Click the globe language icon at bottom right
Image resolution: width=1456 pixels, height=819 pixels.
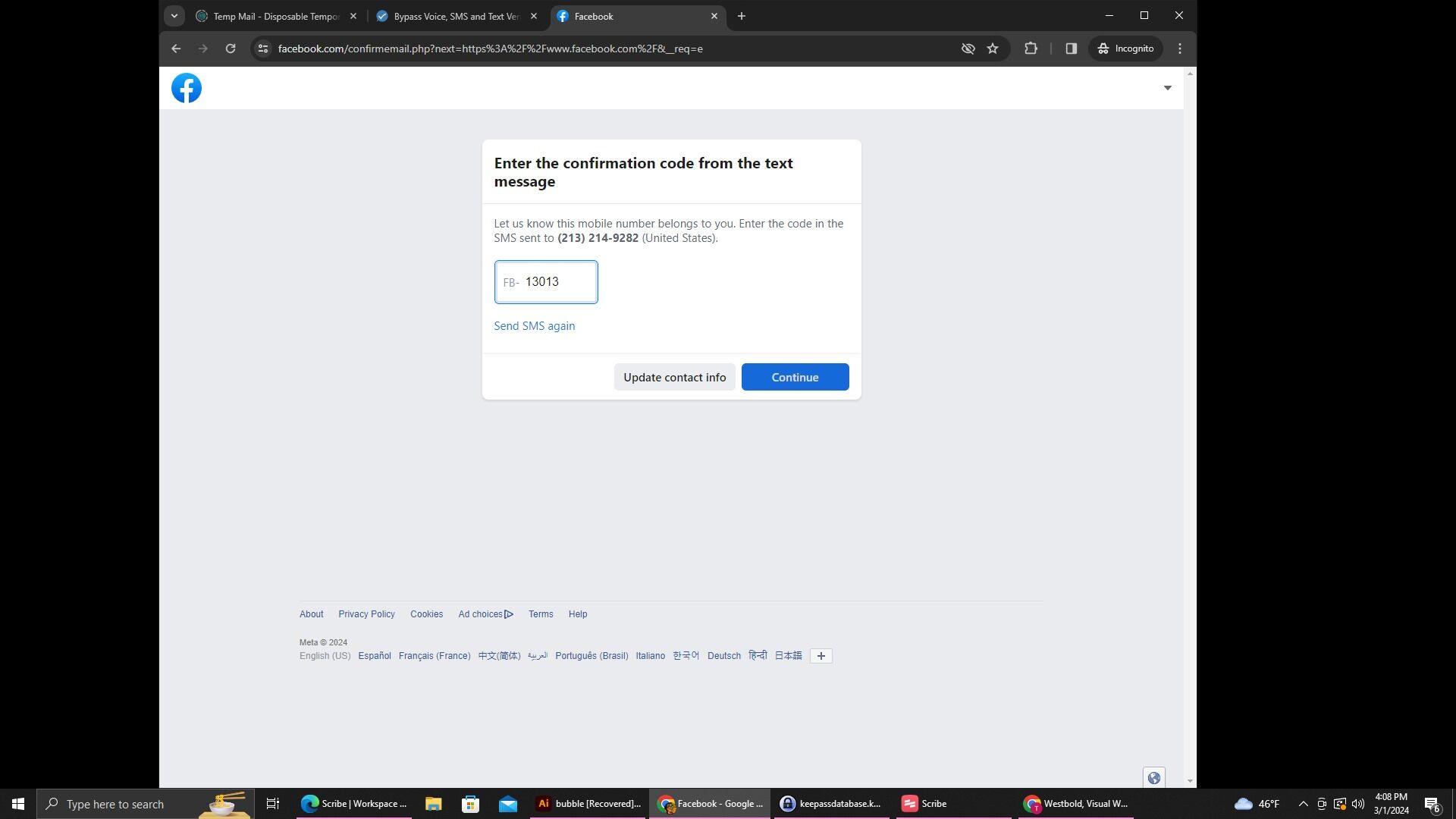coord(1153,777)
